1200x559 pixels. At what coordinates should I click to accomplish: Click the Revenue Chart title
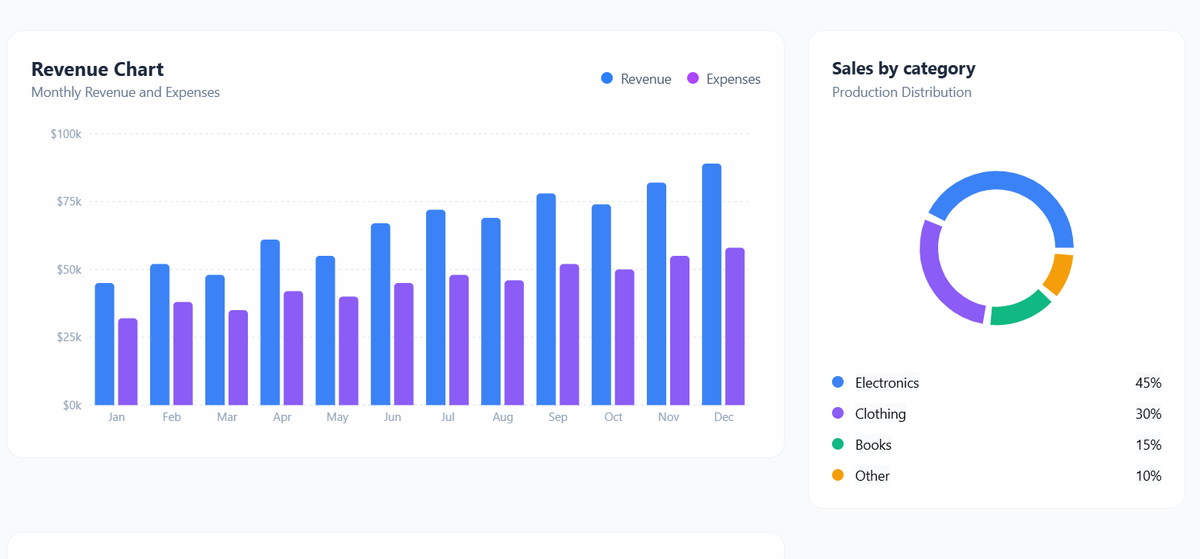tap(97, 69)
